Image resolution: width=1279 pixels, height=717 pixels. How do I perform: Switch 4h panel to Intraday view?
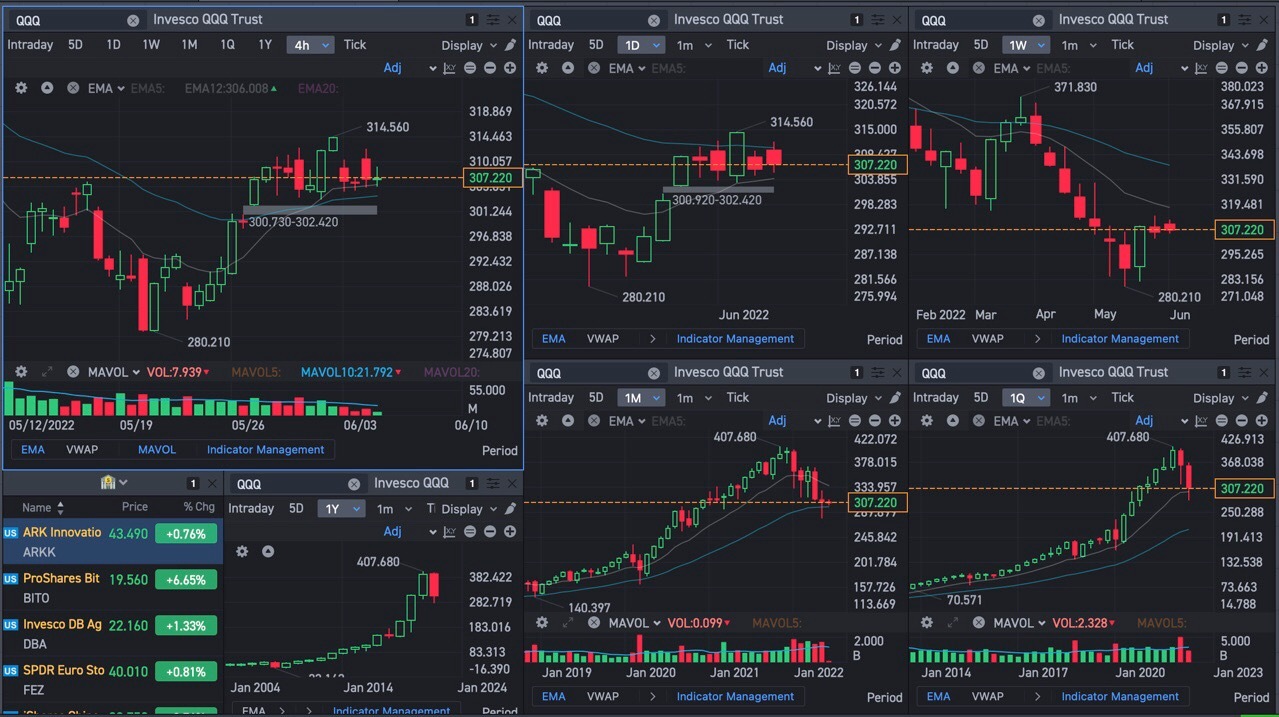click(x=30, y=45)
